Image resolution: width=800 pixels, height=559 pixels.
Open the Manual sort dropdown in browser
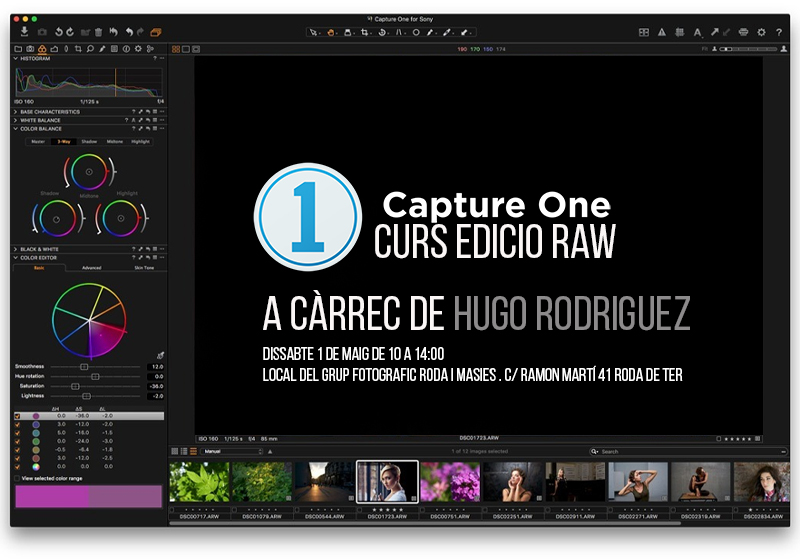pyautogui.click(x=232, y=451)
